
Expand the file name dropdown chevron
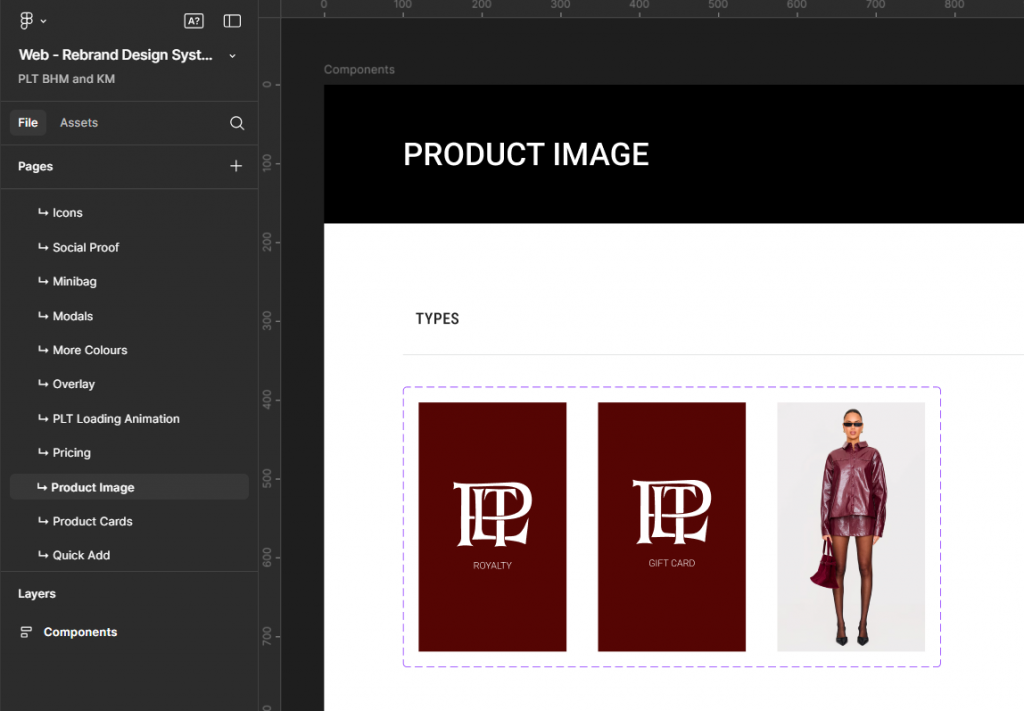coord(233,56)
